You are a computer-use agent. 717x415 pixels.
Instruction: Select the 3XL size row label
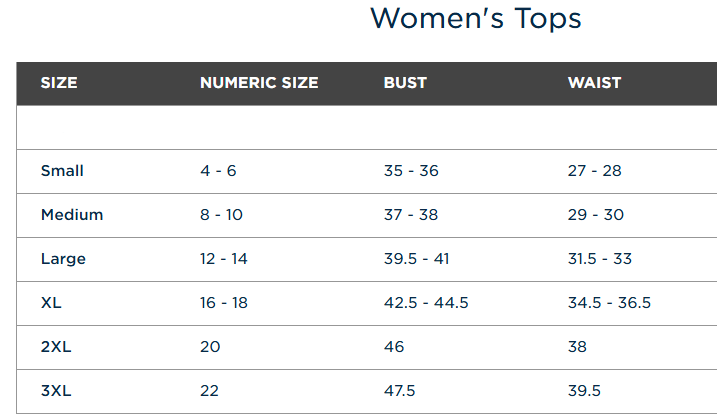click(x=56, y=391)
